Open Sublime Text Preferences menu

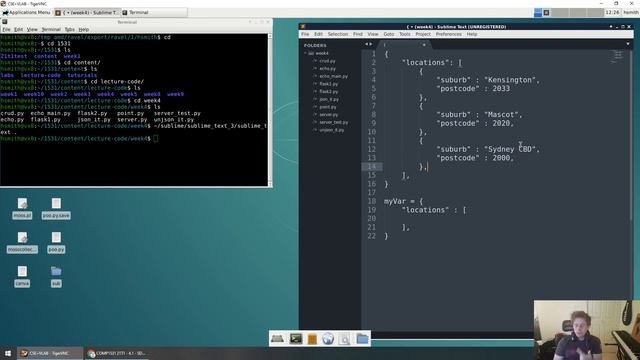point(448,34)
